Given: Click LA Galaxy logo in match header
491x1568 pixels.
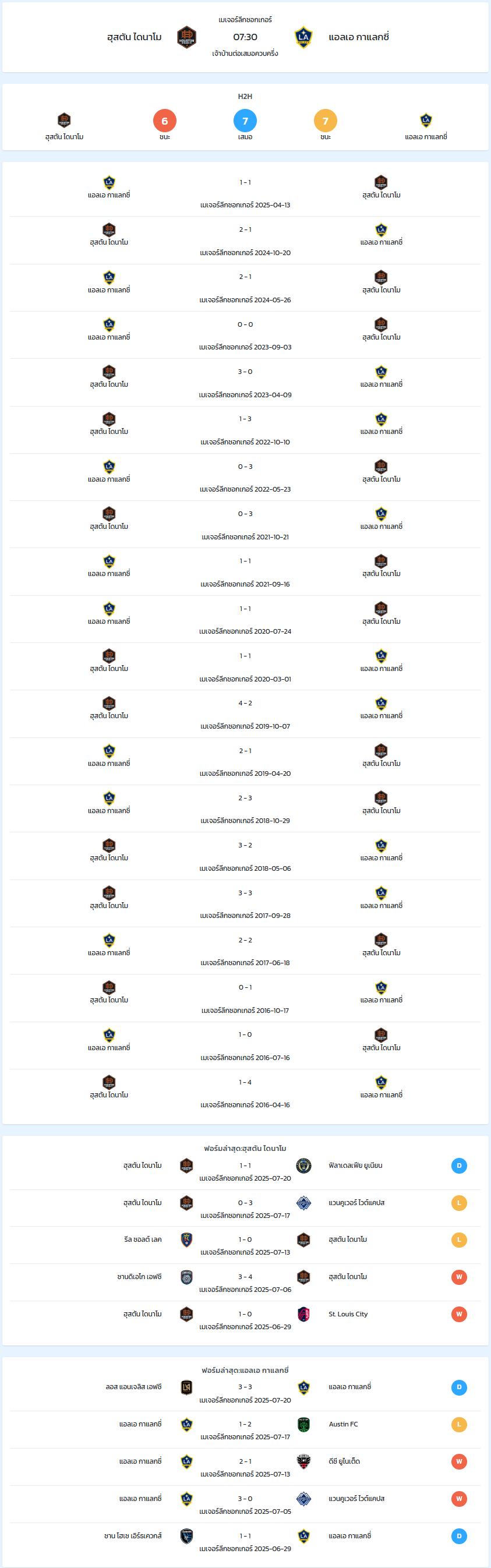Looking at the screenshot, I should coord(303,37).
